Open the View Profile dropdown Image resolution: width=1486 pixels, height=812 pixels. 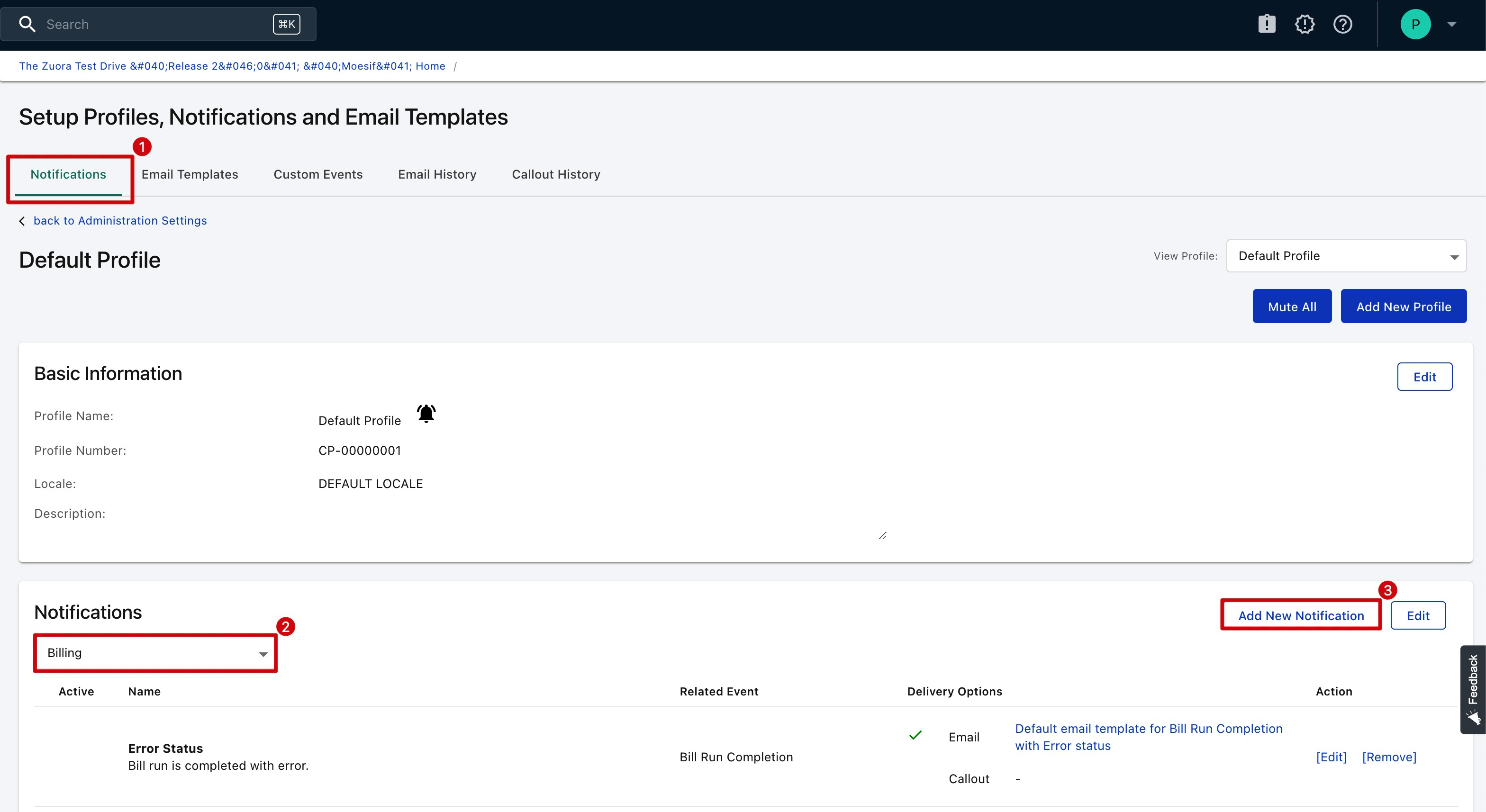(x=1346, y=256)
